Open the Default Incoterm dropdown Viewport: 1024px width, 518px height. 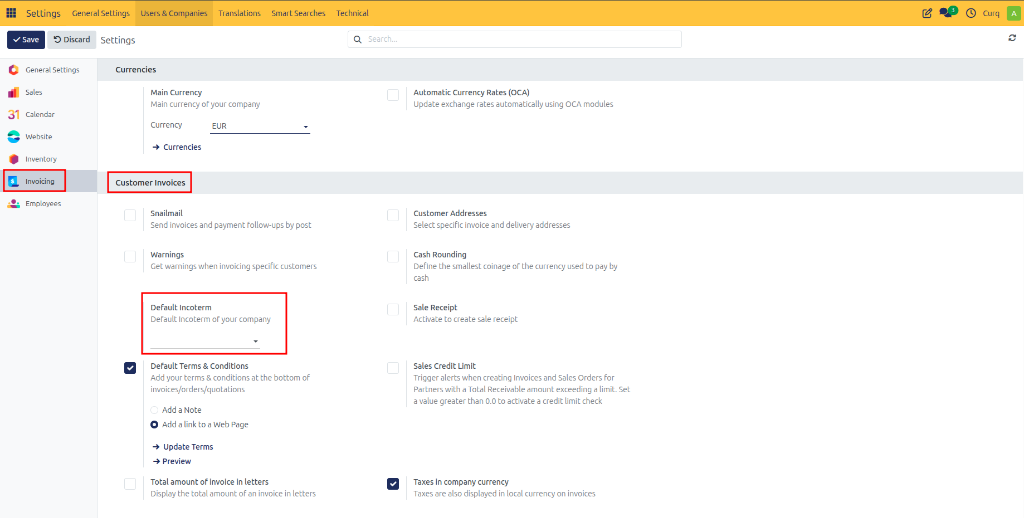tap(205, 341)
